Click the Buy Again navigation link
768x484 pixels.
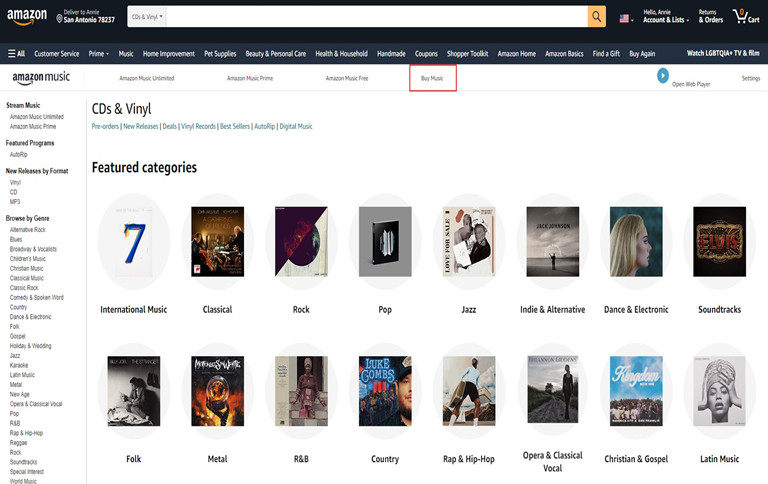[x=642, y=53]
